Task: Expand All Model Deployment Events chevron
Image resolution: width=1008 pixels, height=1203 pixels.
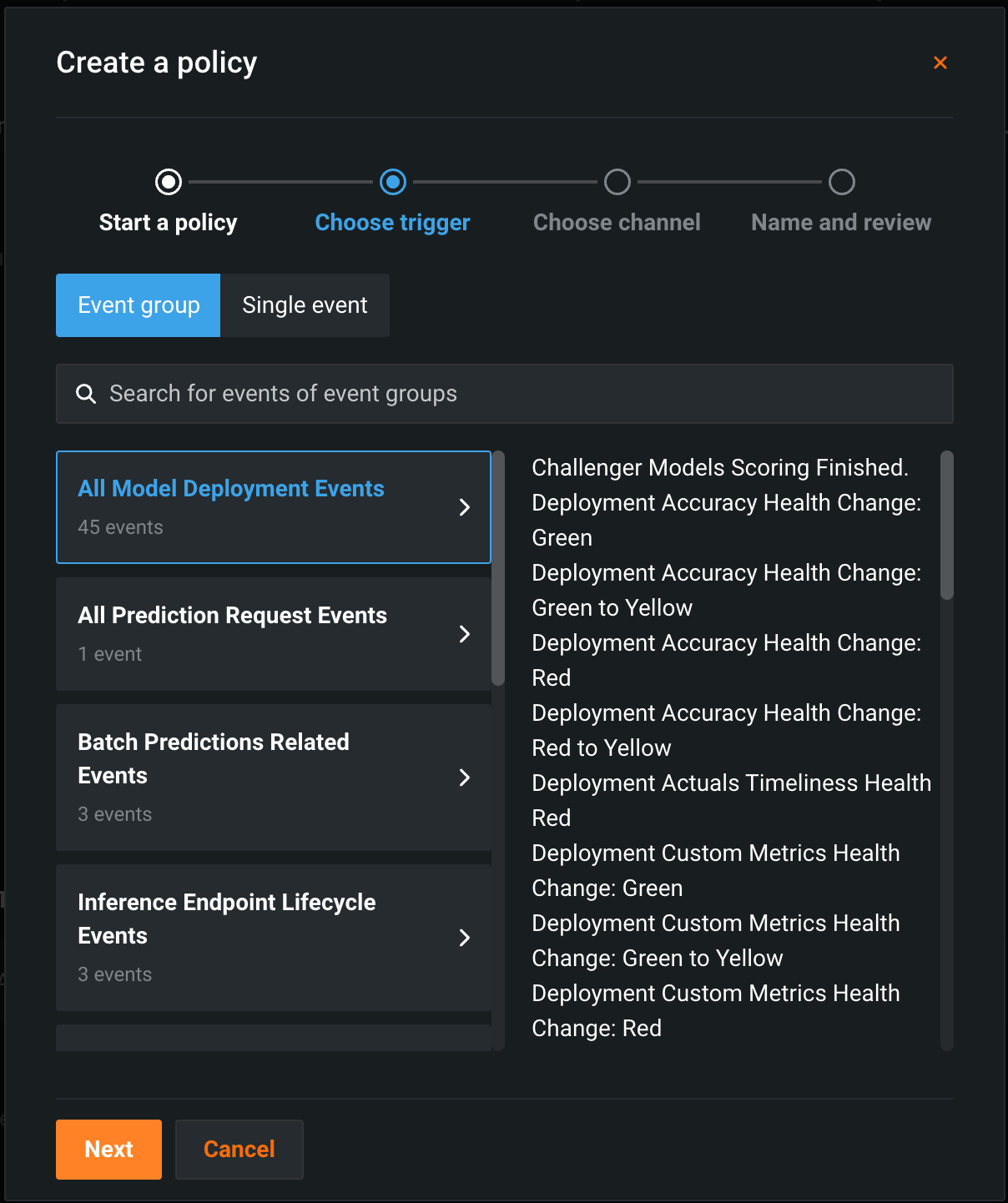Action: [x=465, y=507]
